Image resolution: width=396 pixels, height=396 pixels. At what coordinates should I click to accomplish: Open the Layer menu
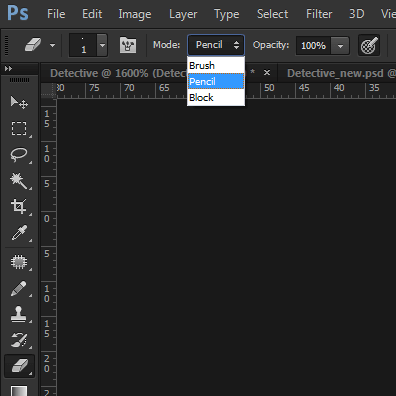(x=183, y=14)
